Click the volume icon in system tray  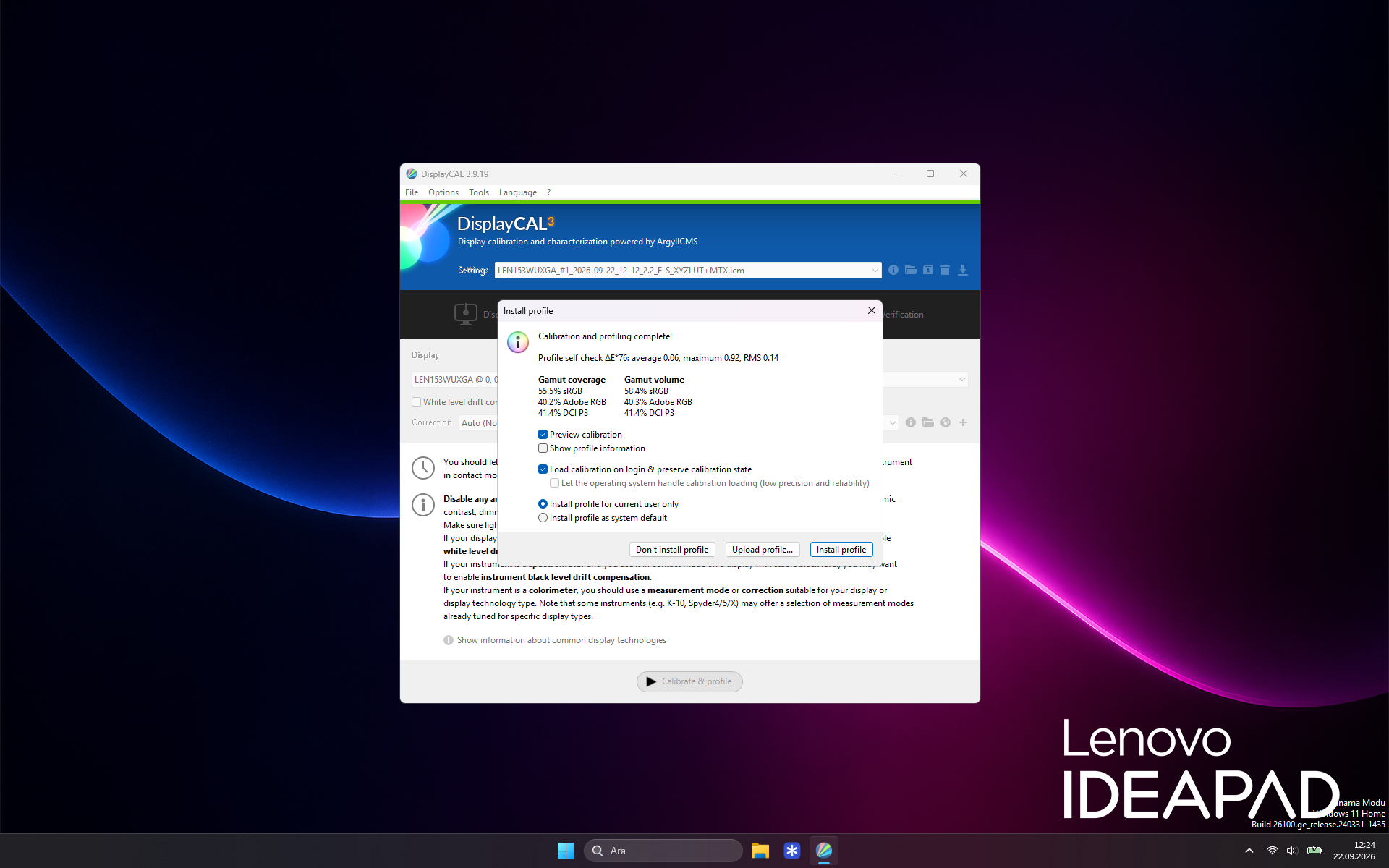[1292, 851]
